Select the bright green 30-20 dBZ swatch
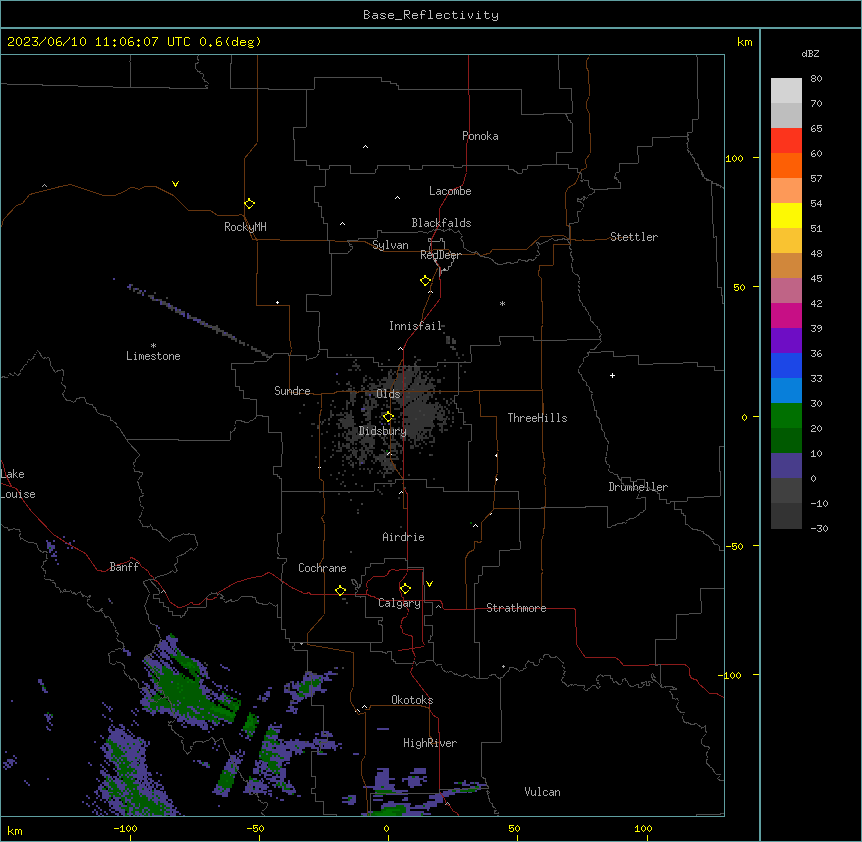 [x=786, y=416]
